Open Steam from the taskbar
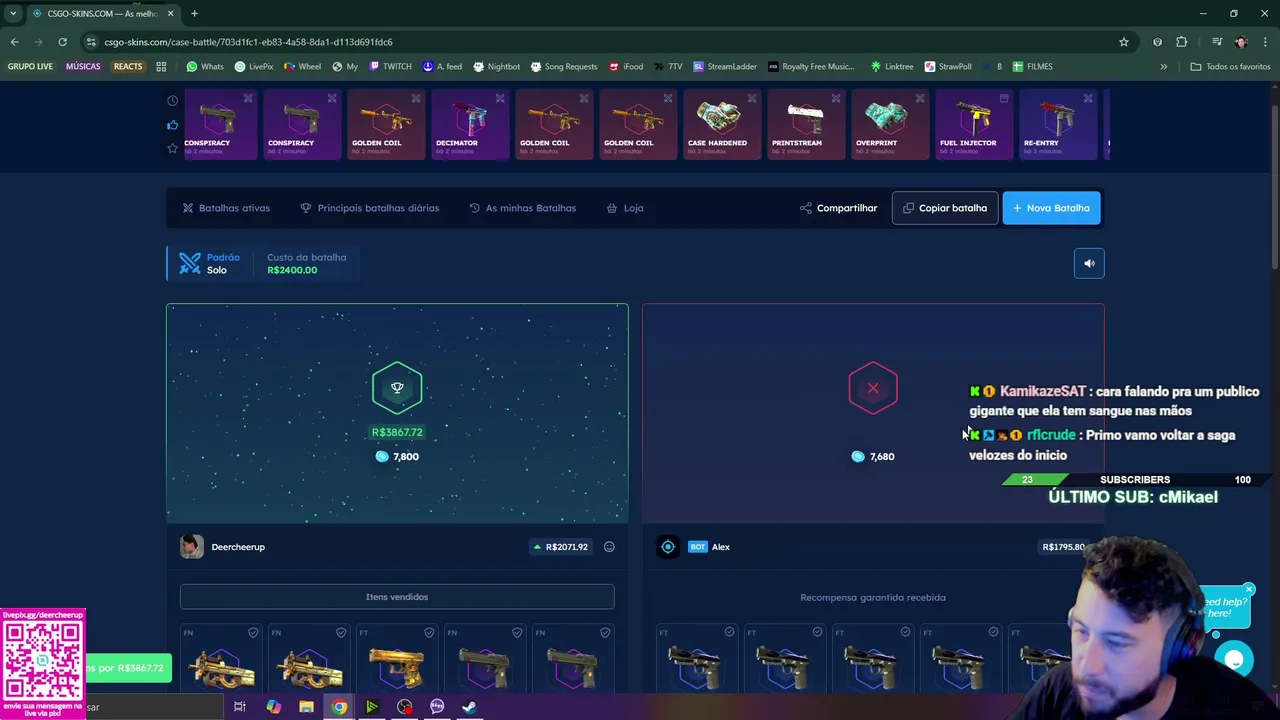 tap(469, 707)
